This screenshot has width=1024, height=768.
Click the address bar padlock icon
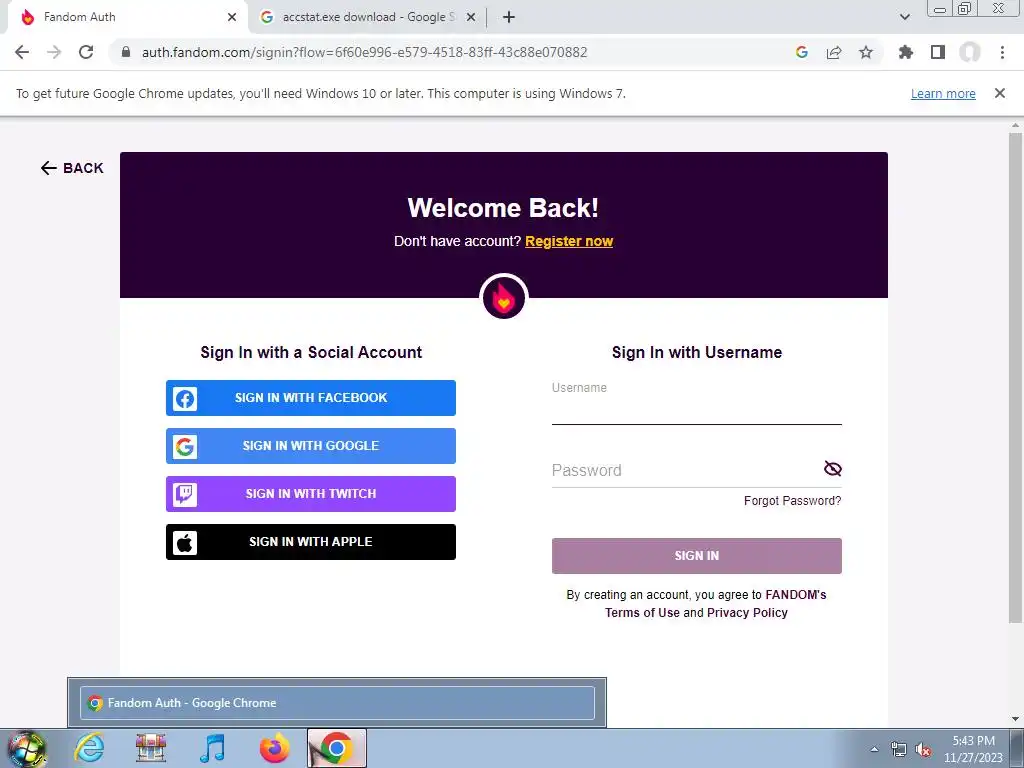126,52
